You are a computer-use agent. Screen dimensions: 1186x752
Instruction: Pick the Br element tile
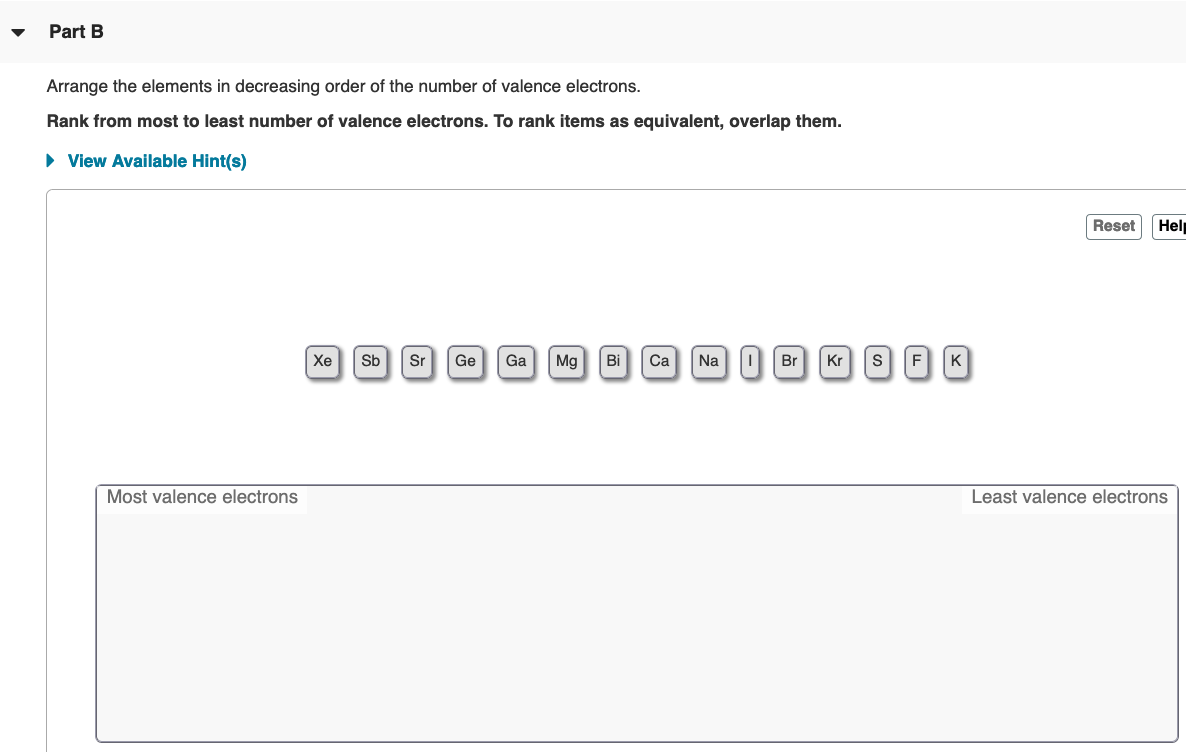[x=789, y=361]
